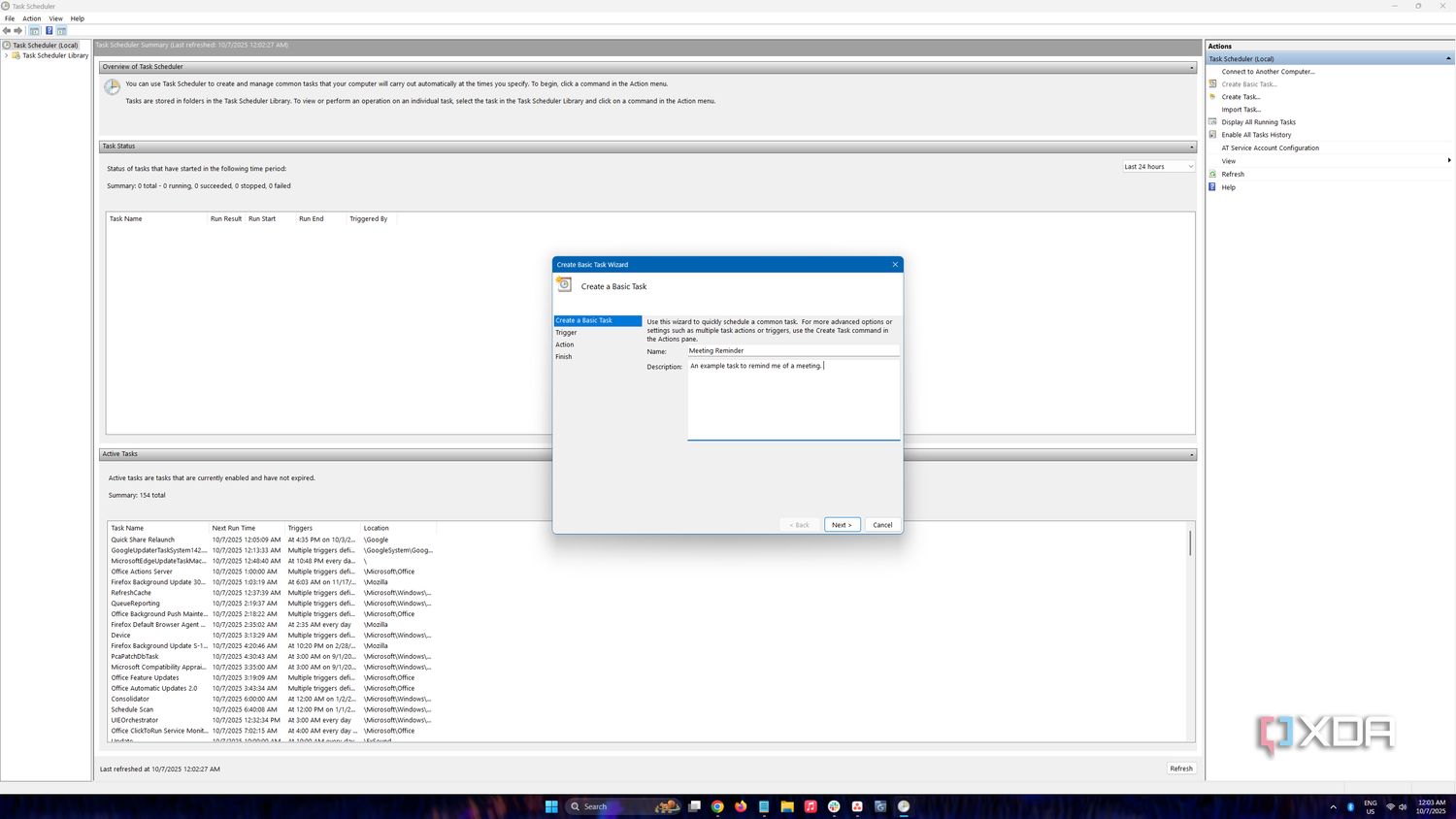The image size is (1456, 819).
Task: Toggle Show/Hide Console Tree toolbar icon
Action: 34,31
